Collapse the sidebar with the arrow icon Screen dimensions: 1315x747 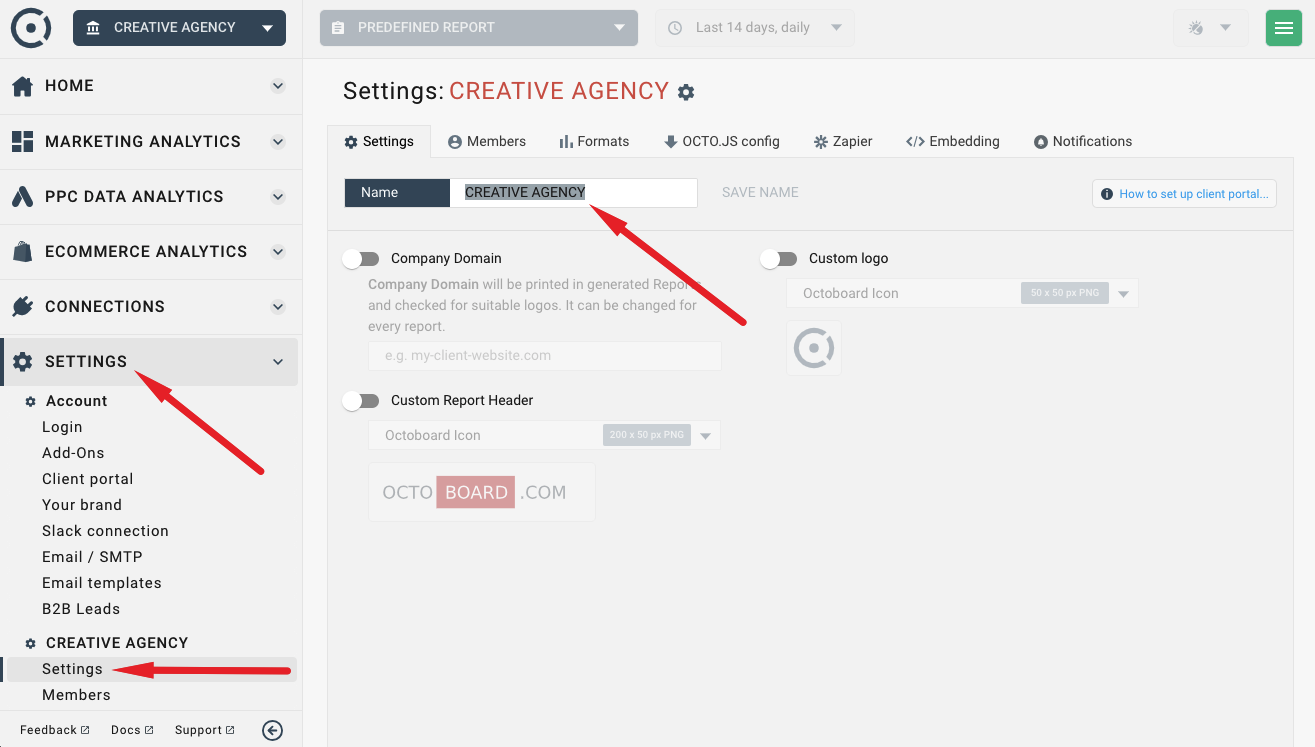pyautogui.click(x=272, y=730)
